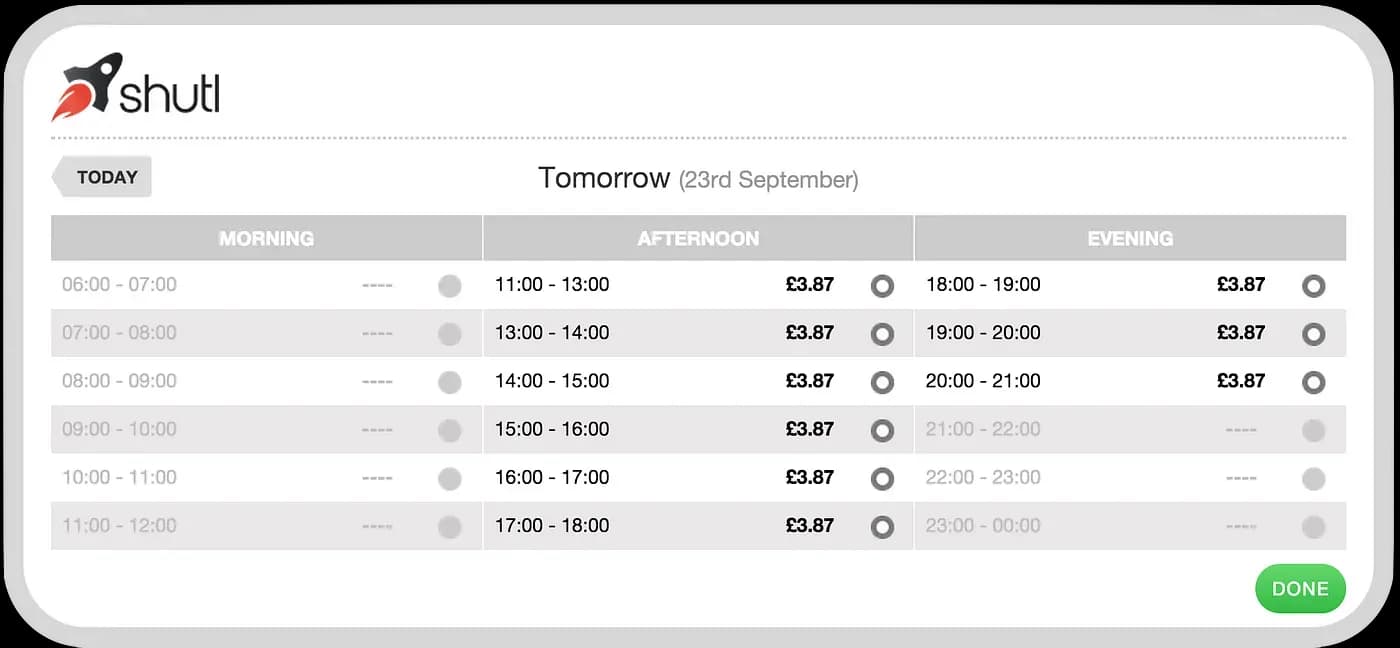Viewport: 1400px width, 648px height.
Task: Select the 15:00 - 16:00 time slot
Action: pyautogui.click(x=882, y=430)
